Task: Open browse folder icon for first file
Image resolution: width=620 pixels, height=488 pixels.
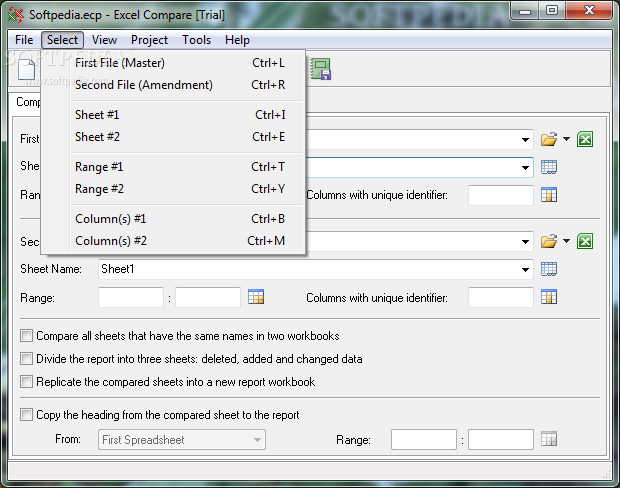Action: click(x=549, y=139)
